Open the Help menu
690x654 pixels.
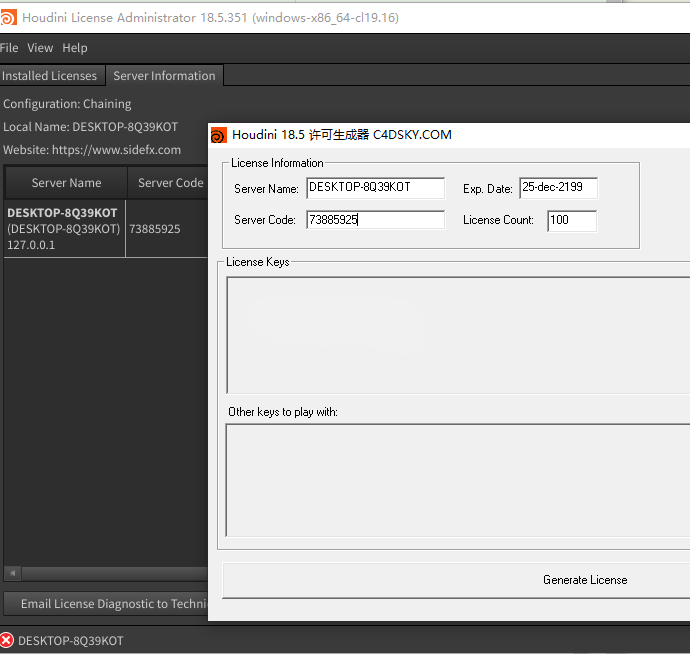tap(75, 48)
